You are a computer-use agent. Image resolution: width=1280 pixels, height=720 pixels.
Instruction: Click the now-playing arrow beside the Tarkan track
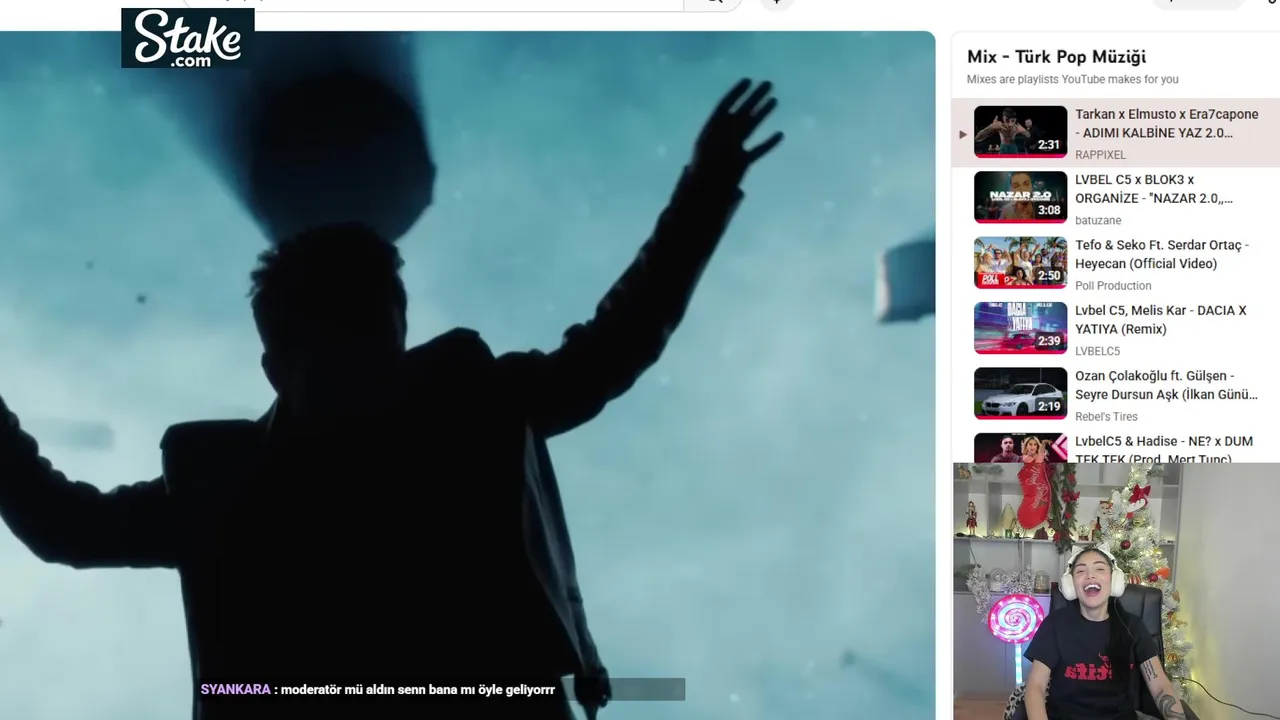pos(963,134)
